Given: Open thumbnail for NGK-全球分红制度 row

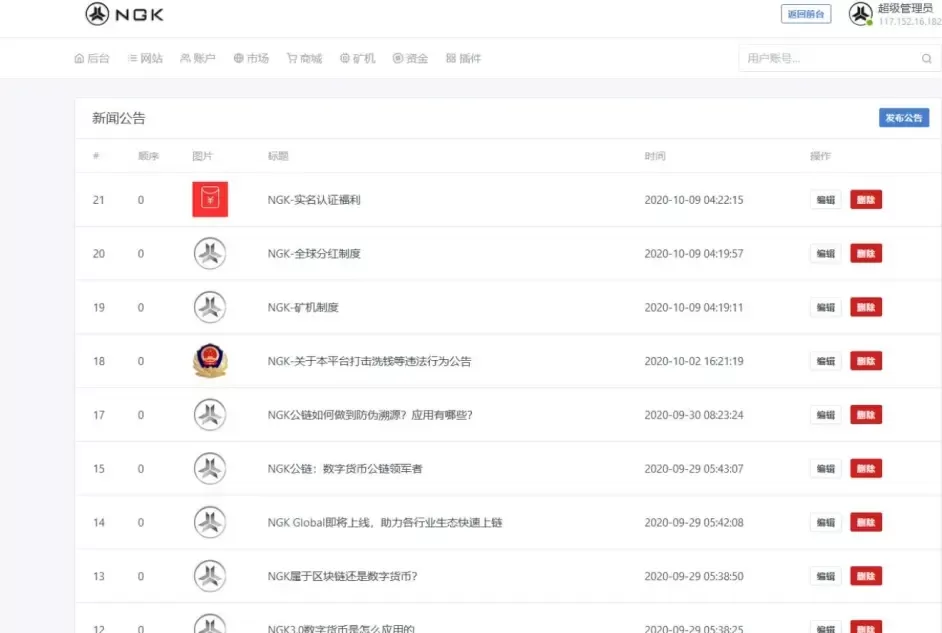Looking at the screenshot, I should coord(210,253).
